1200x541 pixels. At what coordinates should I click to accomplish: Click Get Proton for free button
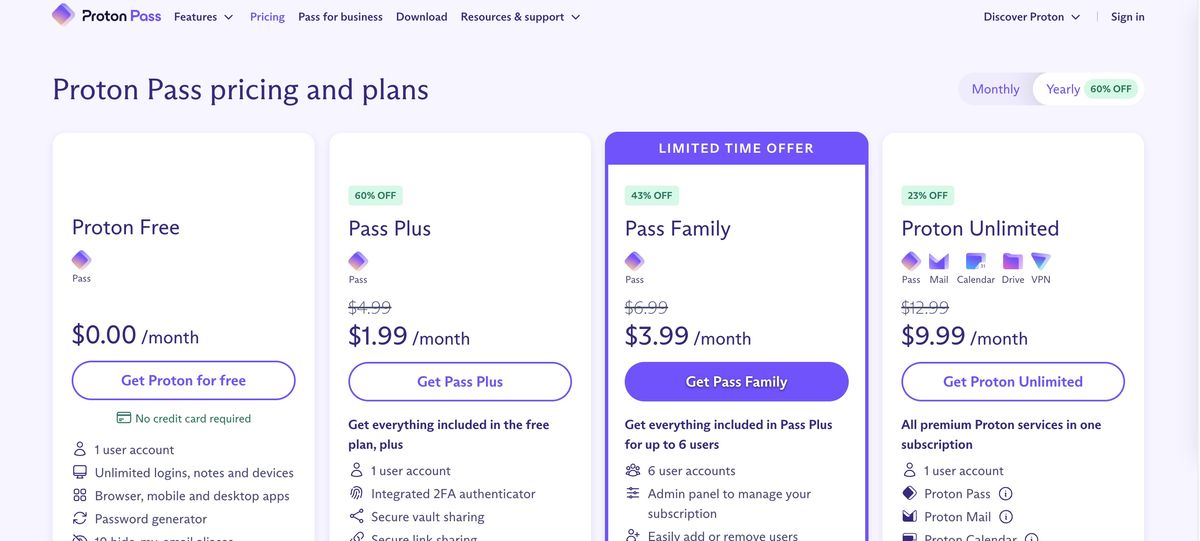pos(183,381)
